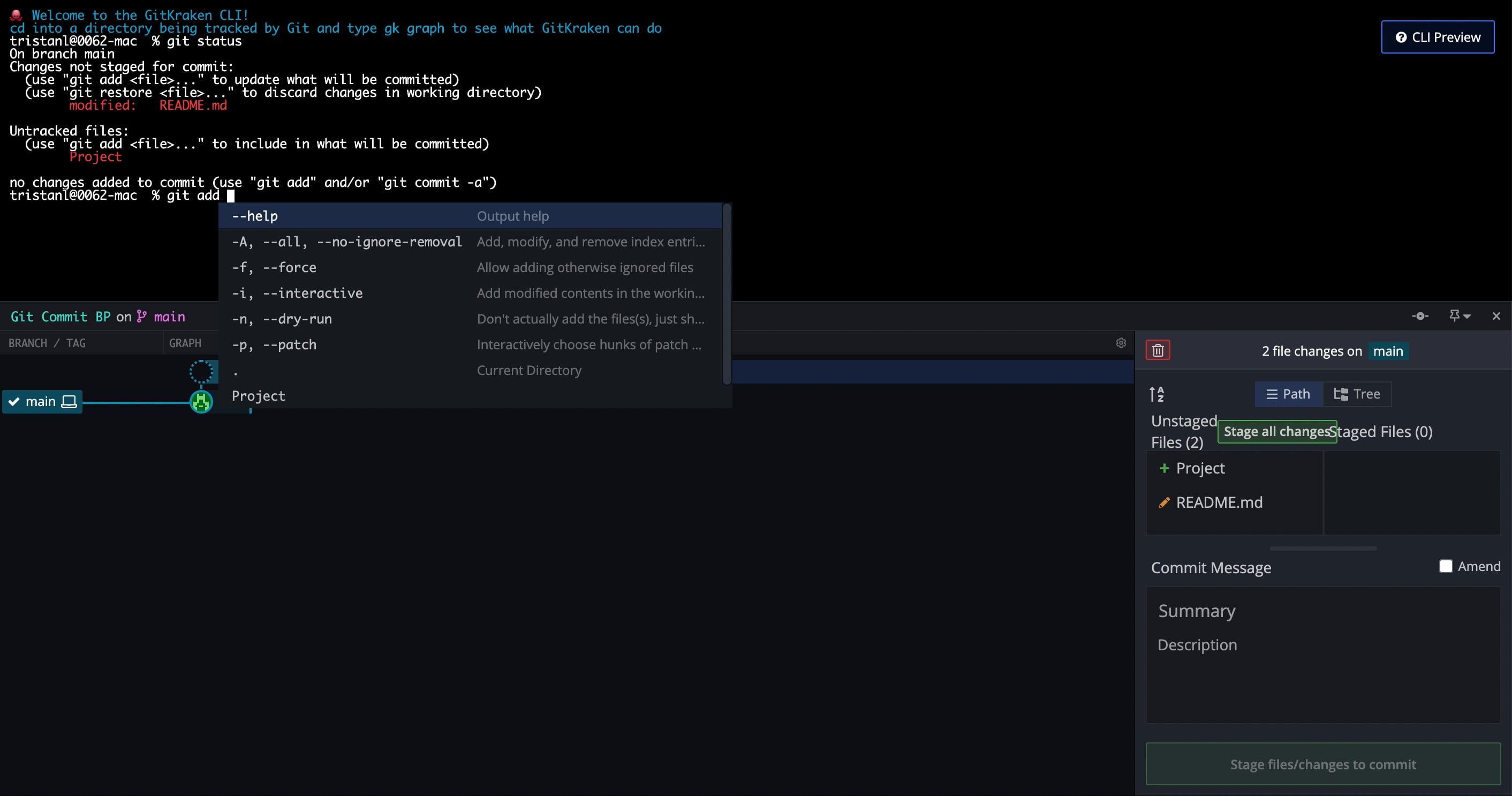Click the main branch badge in panel header

click(x=1388, y=351)
